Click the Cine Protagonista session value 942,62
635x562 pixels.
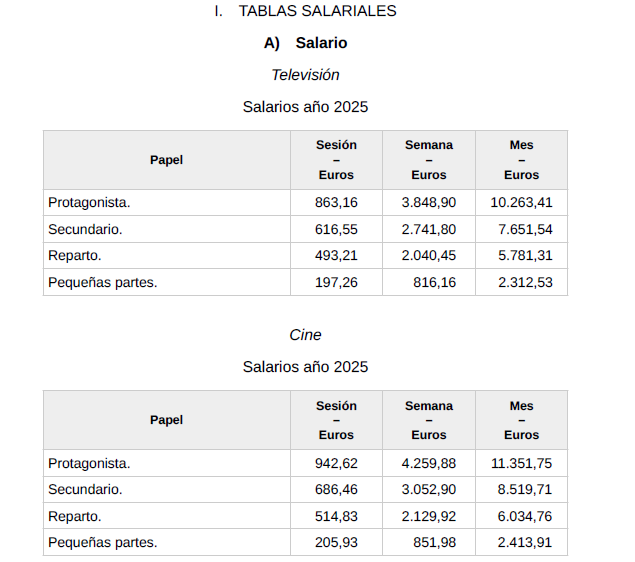(x=336, y=463)
